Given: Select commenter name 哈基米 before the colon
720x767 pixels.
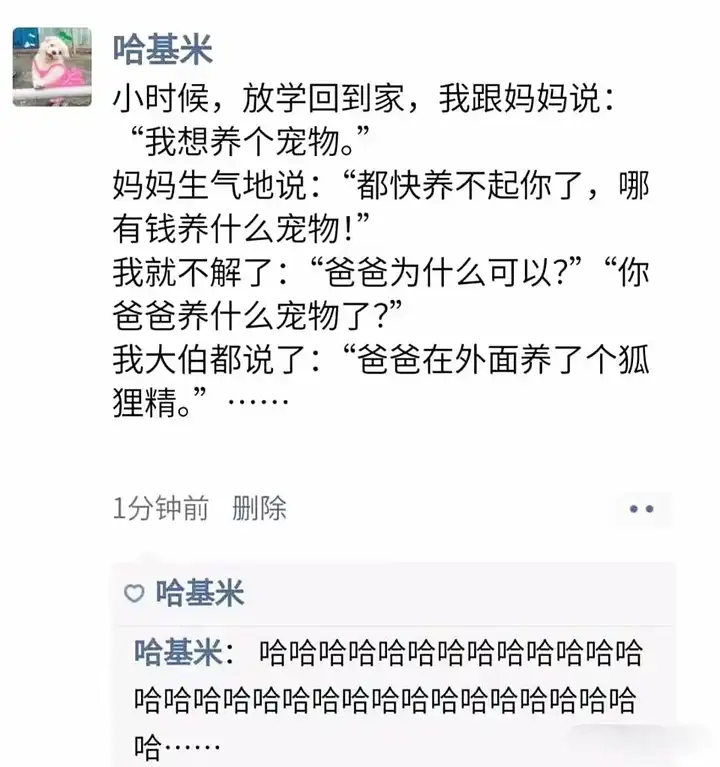Looking at the screenshot, I should [x=178, y=652].
